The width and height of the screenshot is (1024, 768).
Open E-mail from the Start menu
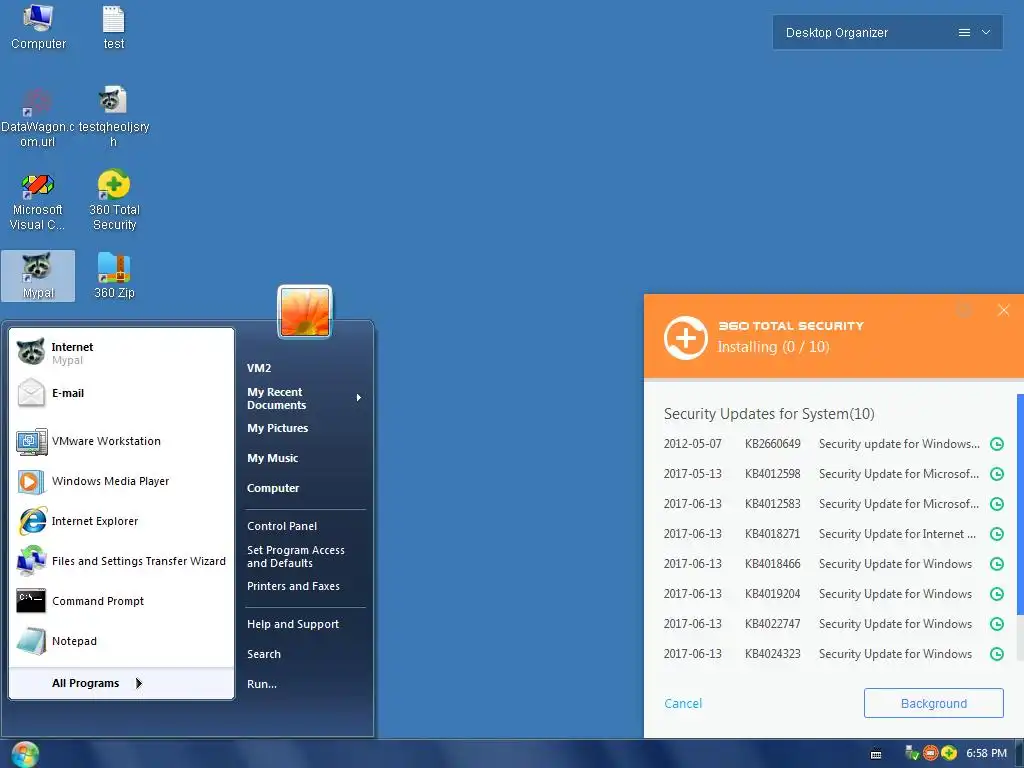[121, 393]
